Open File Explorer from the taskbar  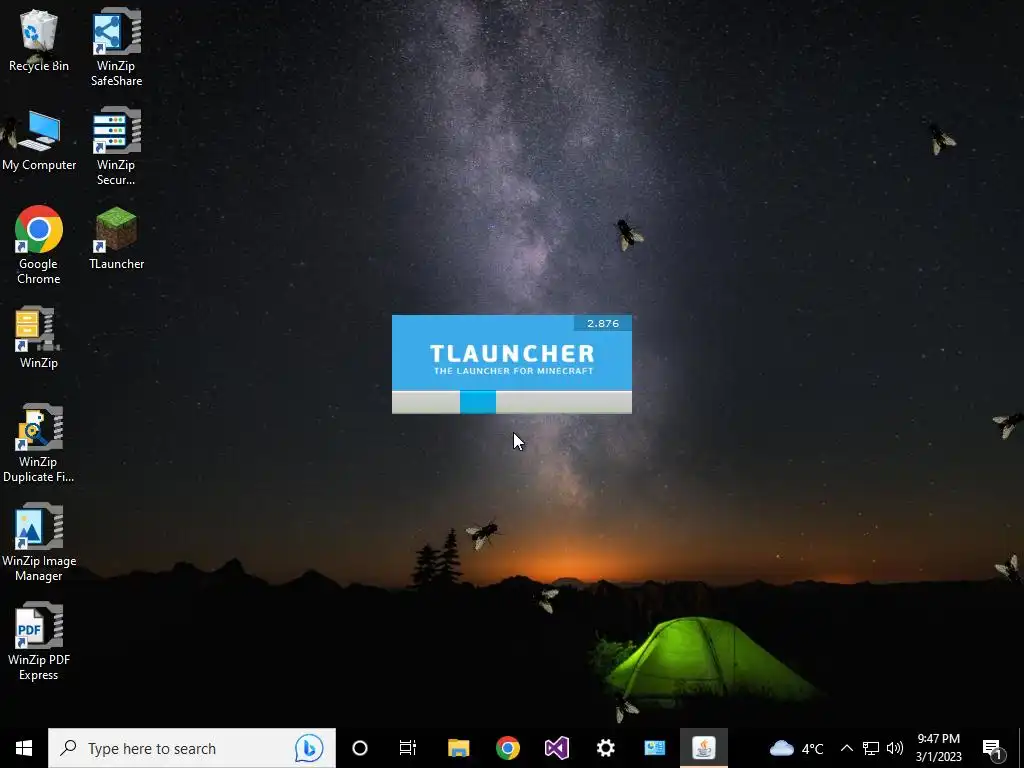(458, 748)
